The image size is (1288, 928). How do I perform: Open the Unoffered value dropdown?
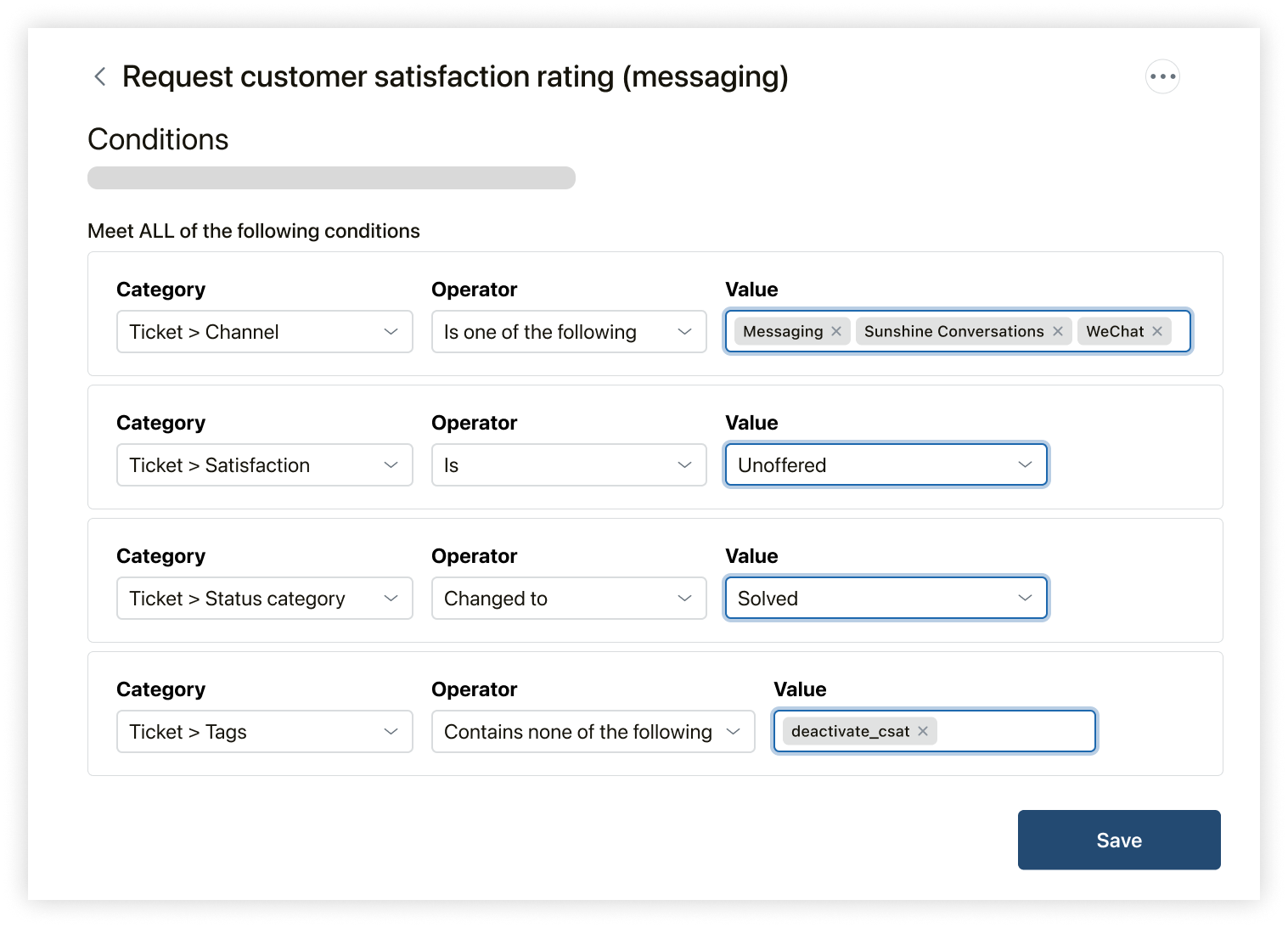click(x=886, y=465)
